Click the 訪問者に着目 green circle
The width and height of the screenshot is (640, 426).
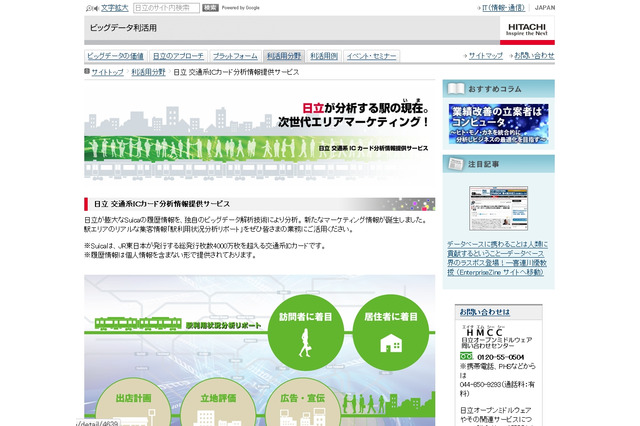coord(305,332)
